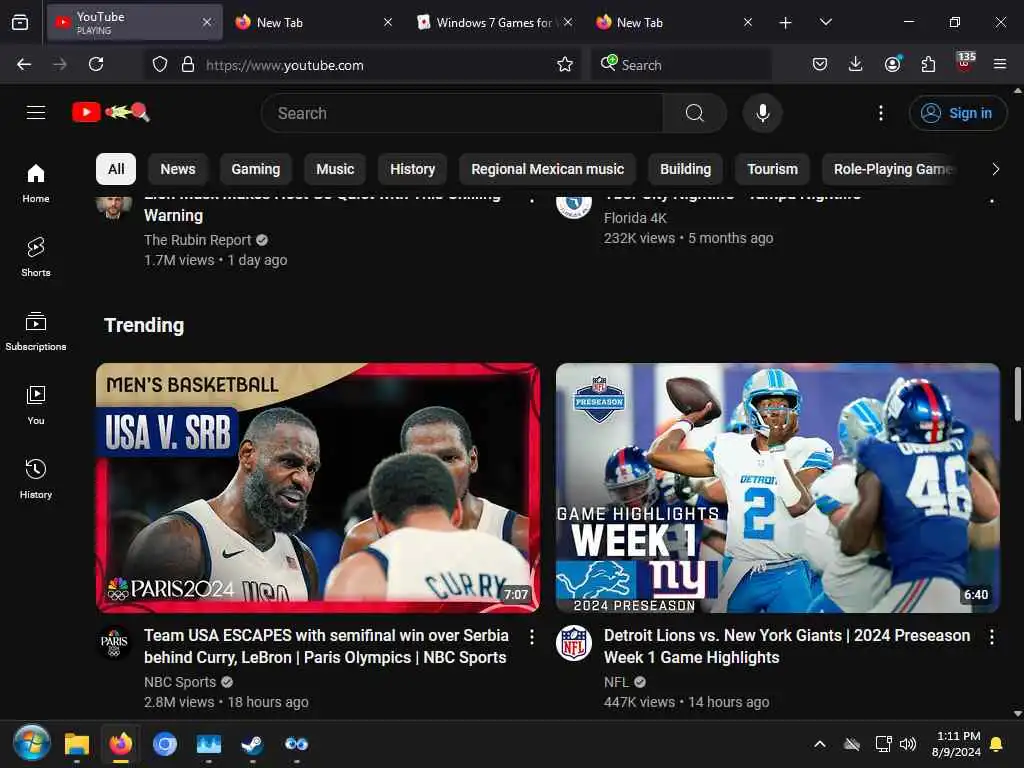The height and width of the screenshot is (768, 1024).
Task: Click the YouTube search input field
Action: [462, 113]
